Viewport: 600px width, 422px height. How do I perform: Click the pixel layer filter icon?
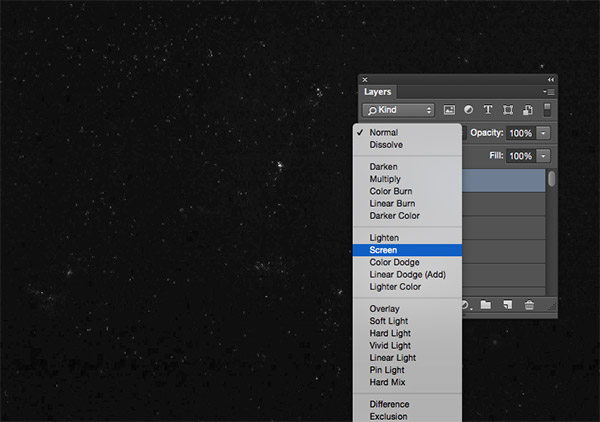(x=449, y=109)
